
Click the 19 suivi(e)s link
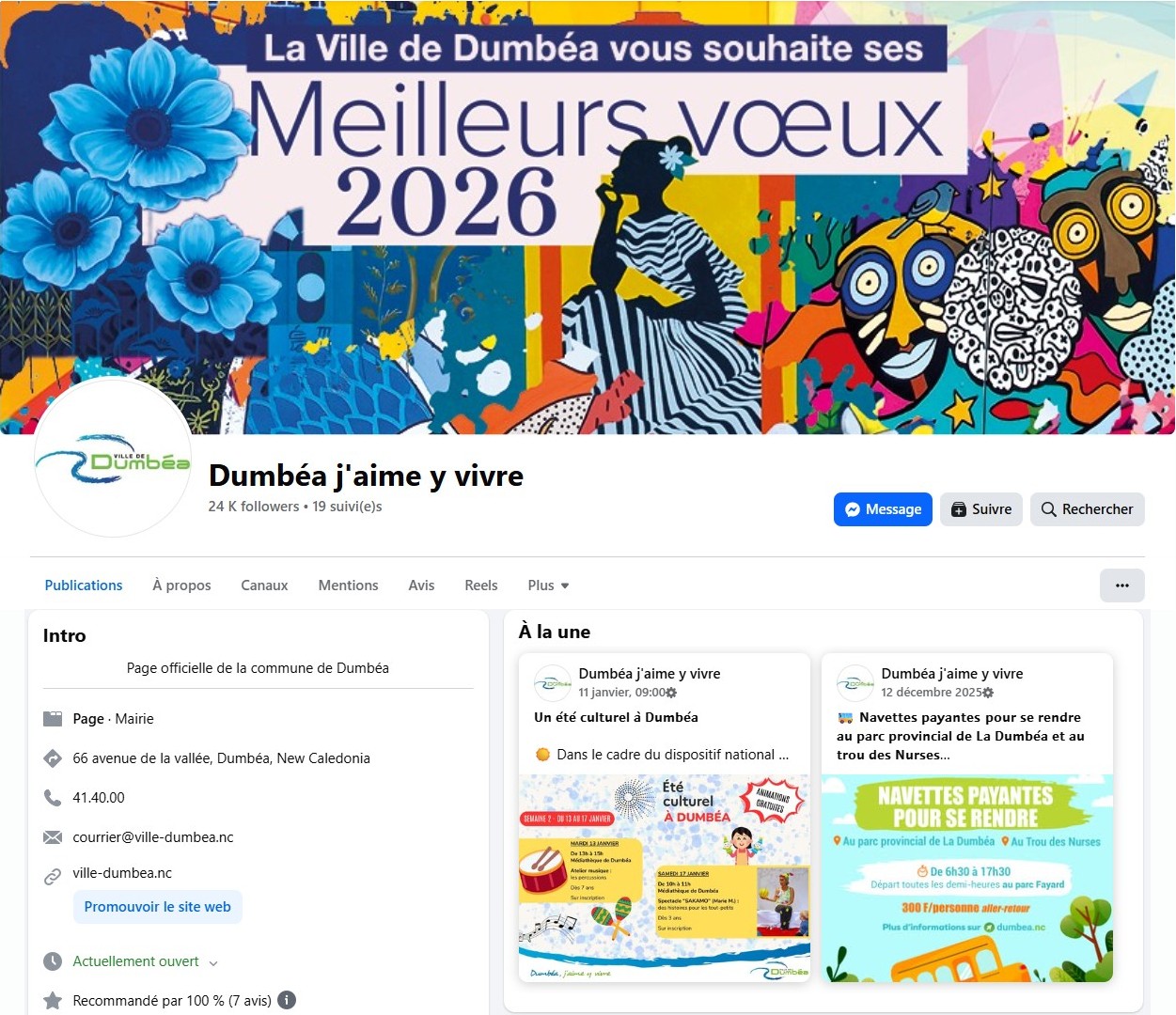point(347,506)
